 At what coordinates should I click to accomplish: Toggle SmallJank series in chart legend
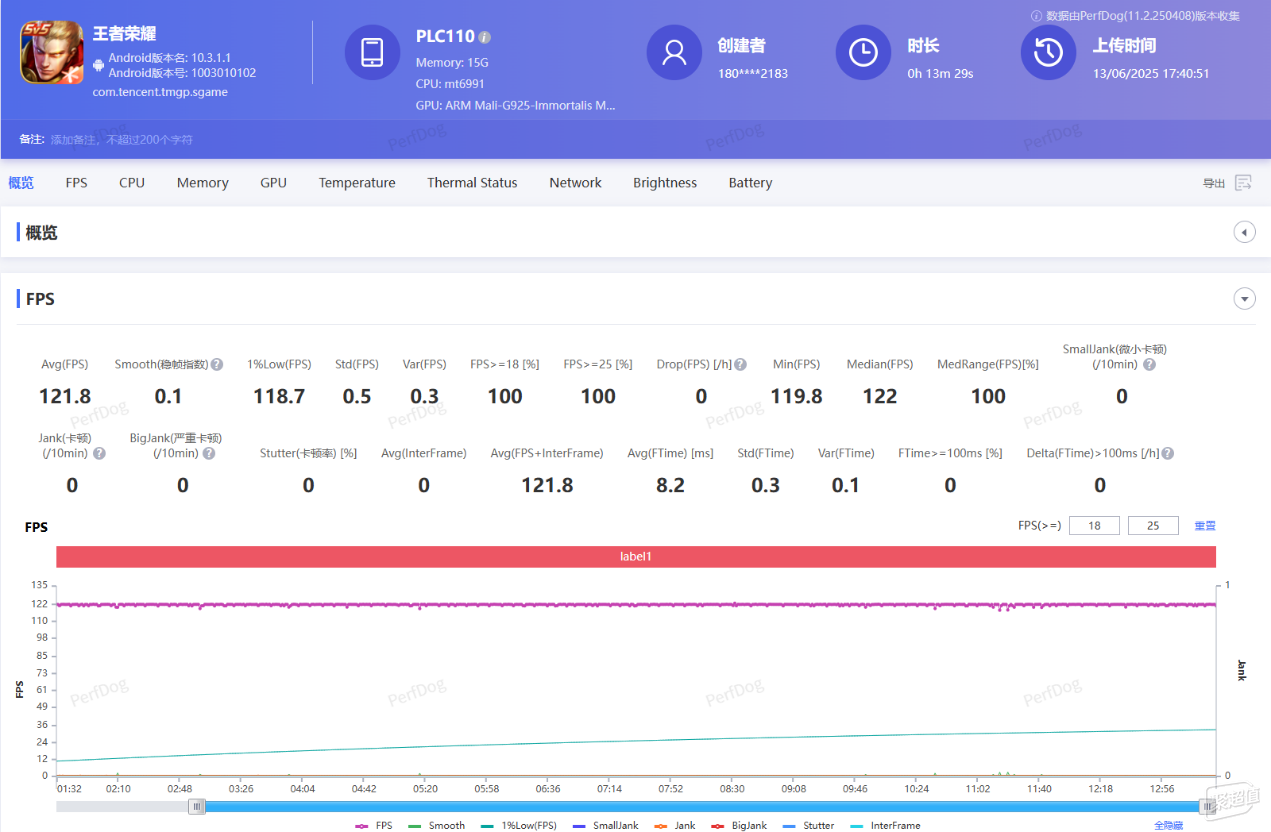[x=606, y=826]
